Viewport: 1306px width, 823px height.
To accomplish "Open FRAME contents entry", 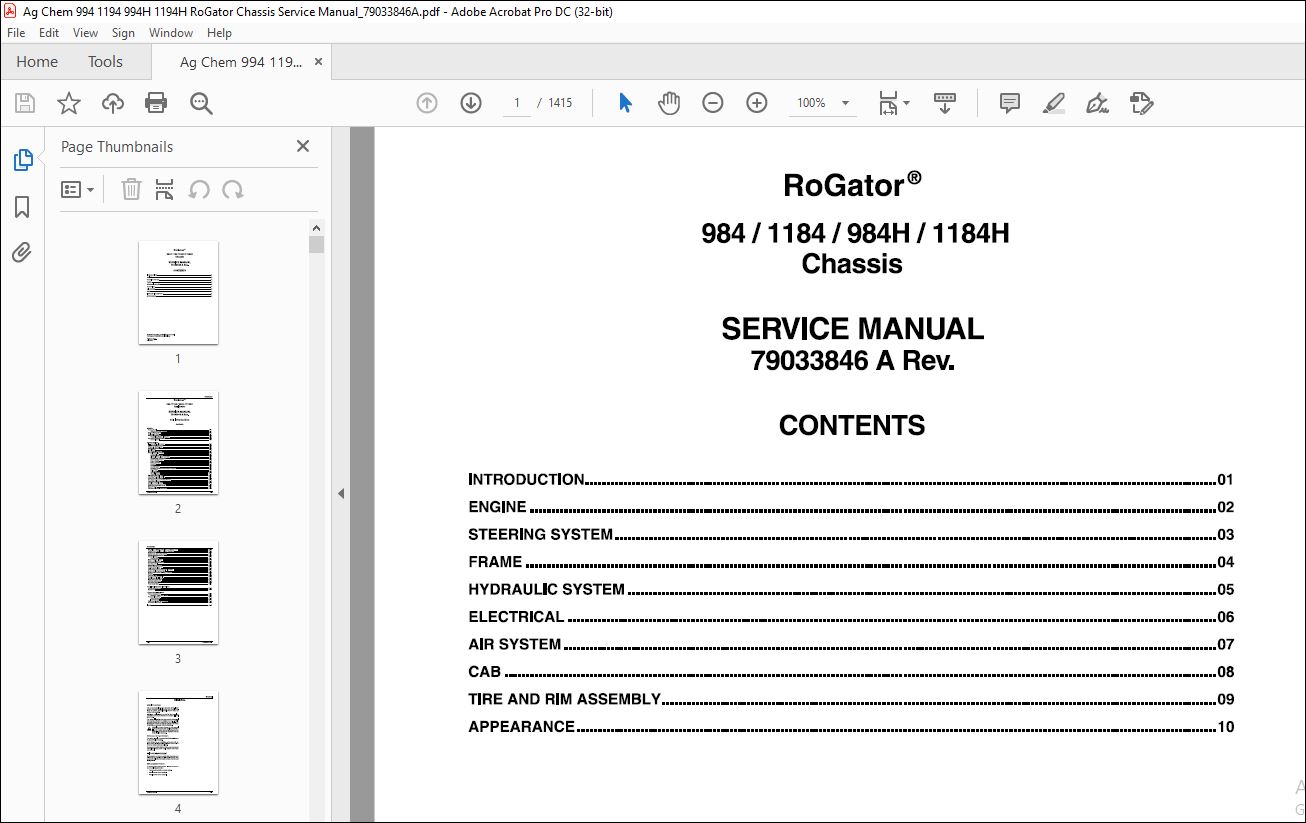I will [851, 562].
